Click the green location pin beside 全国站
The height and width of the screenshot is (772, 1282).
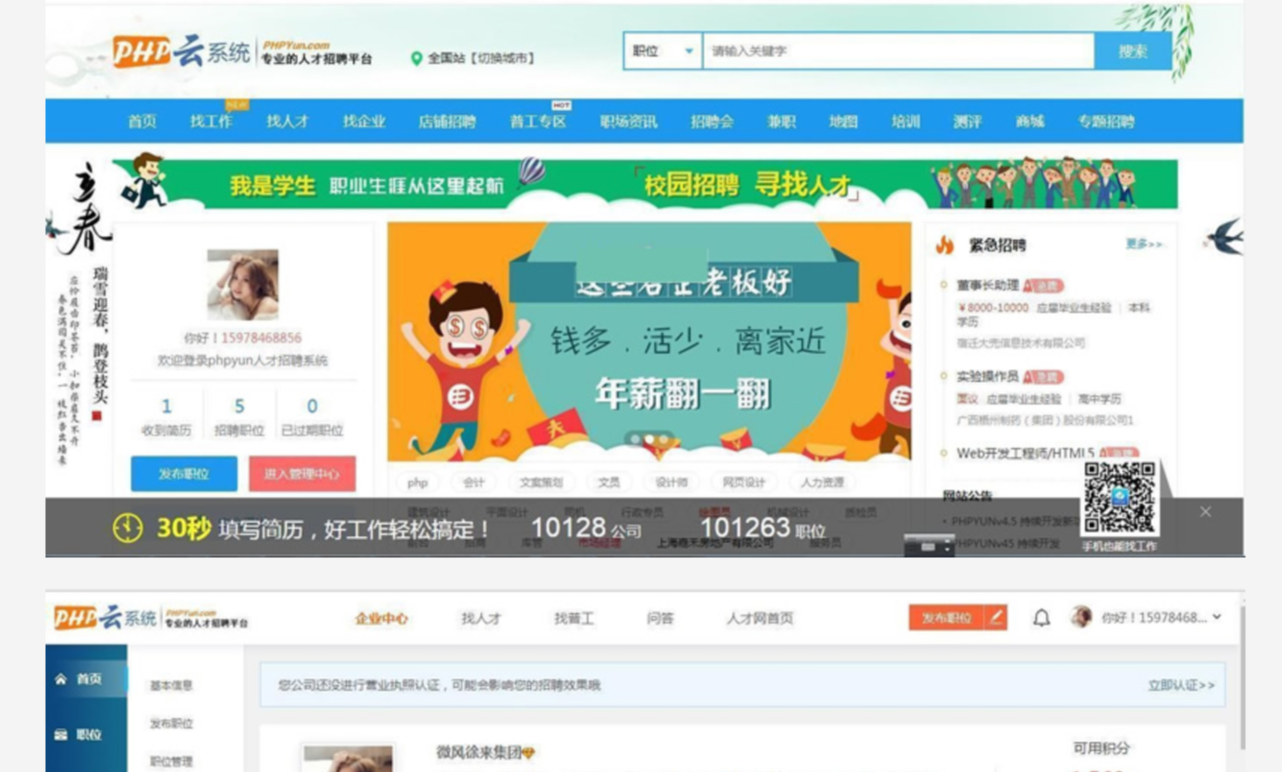click(x=417, y=59)
